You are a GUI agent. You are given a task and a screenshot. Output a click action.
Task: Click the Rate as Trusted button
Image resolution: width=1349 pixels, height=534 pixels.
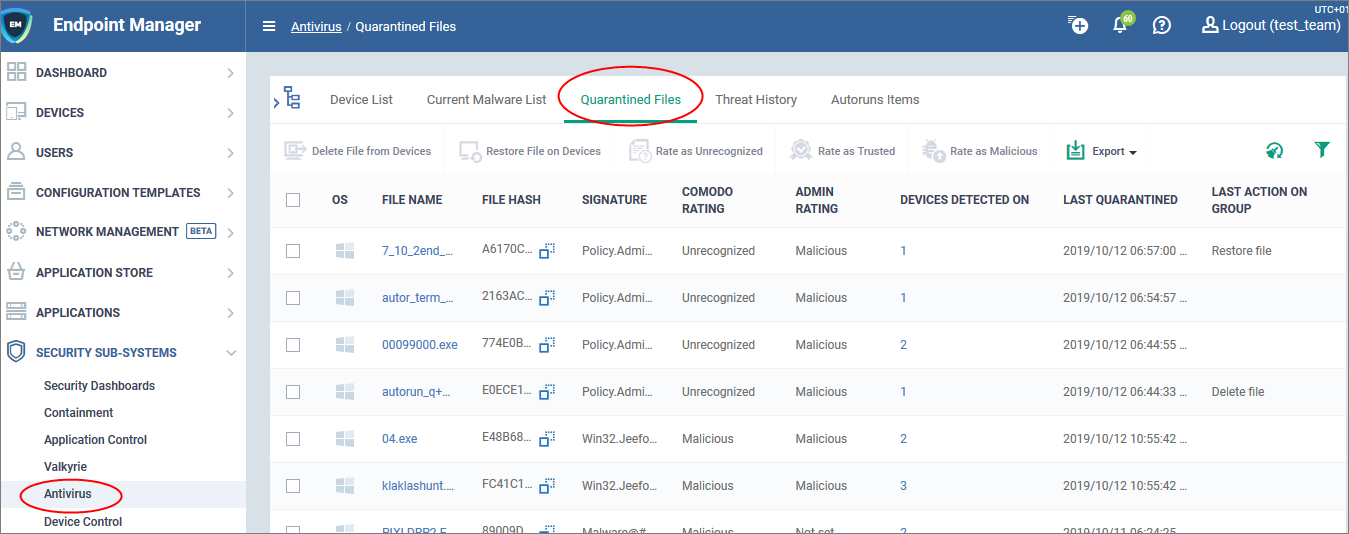tap(842, 151)
